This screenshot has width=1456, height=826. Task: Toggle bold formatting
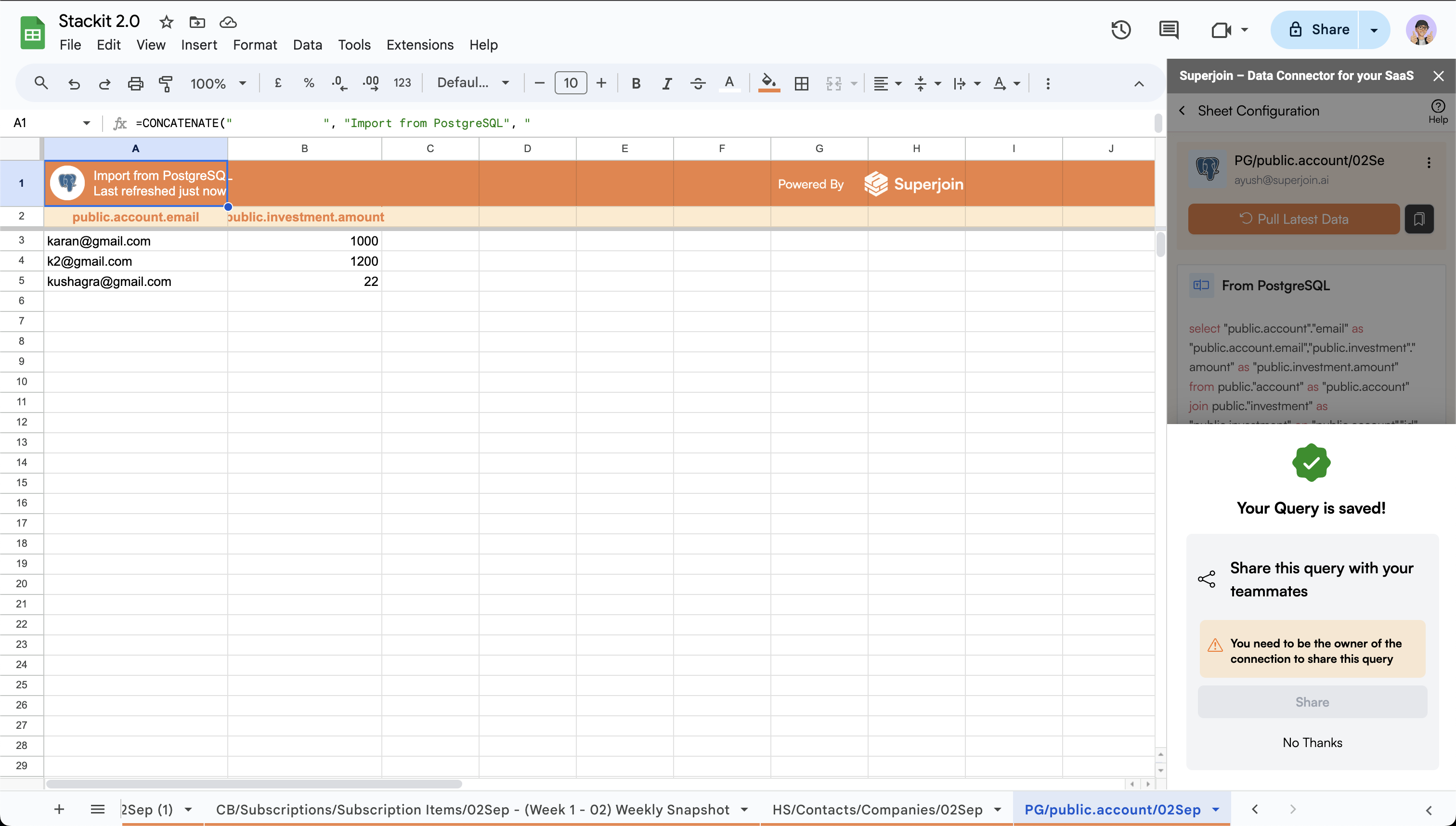[636, 83]
